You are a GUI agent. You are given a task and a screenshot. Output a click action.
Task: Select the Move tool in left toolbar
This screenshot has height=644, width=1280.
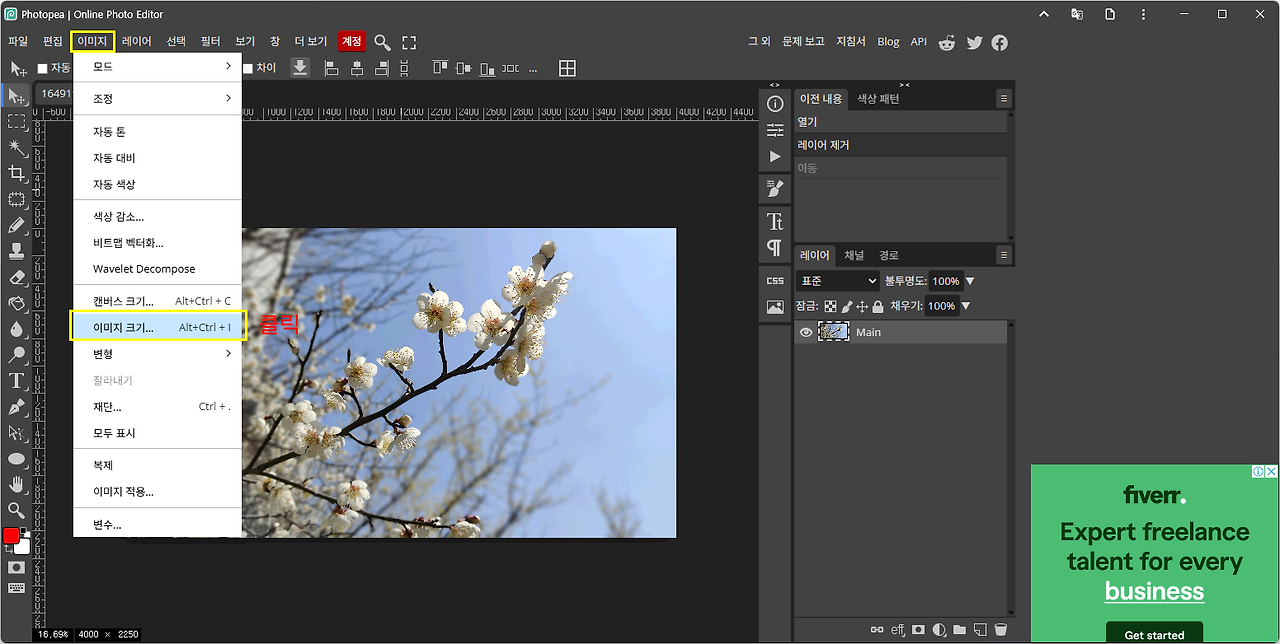[x=17, y=96]
